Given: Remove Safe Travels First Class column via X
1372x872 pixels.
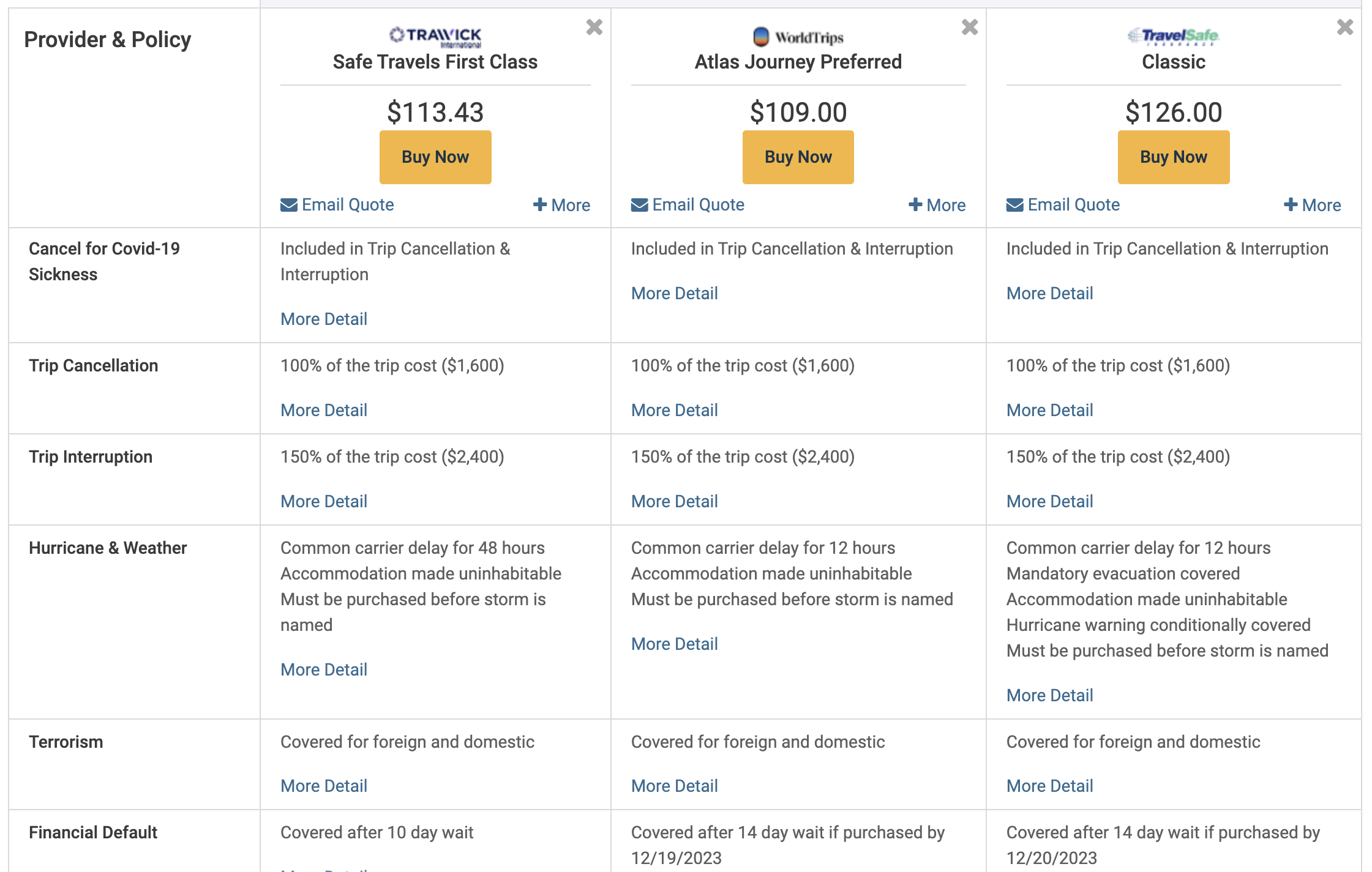Looking at the screenshot, I should (x=594, y=27).
